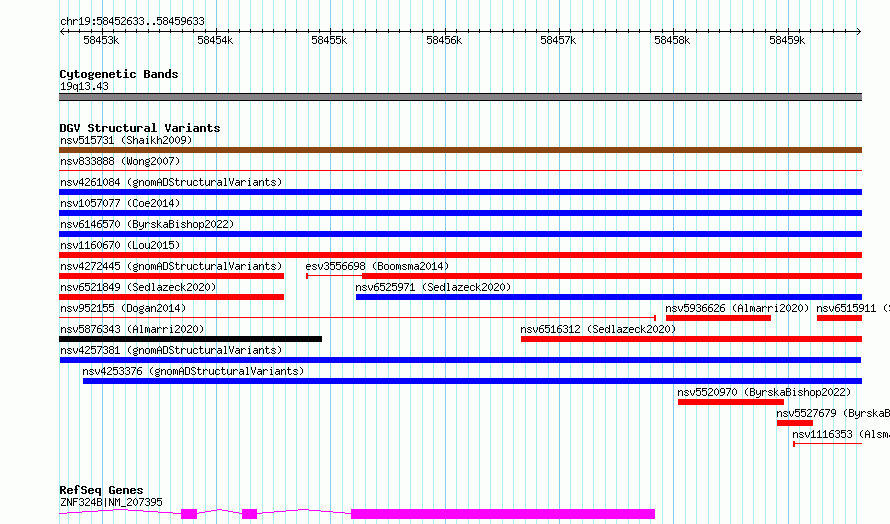Click the 19q13.43 band label

pos(84,86)
